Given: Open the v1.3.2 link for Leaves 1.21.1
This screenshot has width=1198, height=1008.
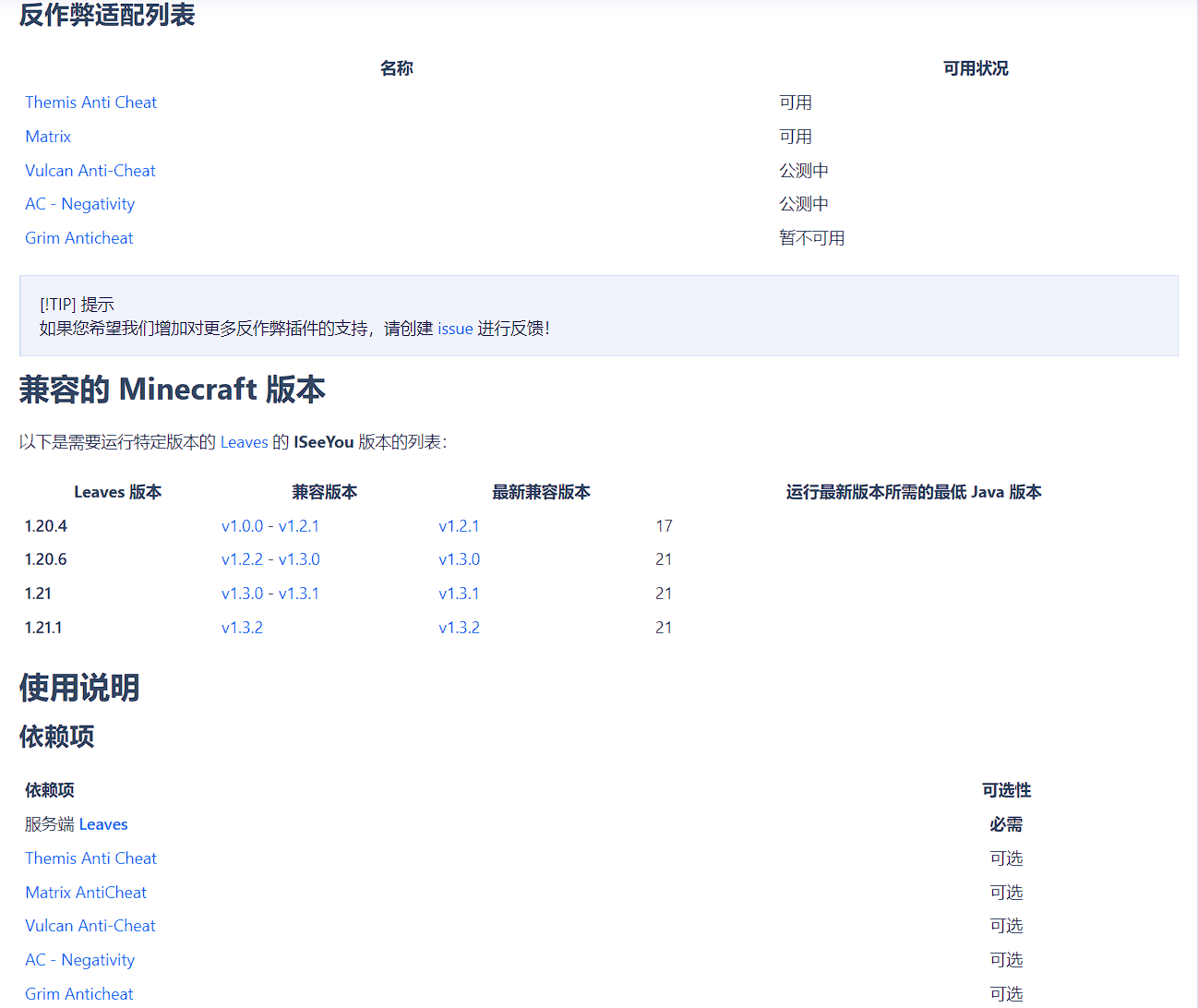Looking at the screenshot, I should [459, 627].
